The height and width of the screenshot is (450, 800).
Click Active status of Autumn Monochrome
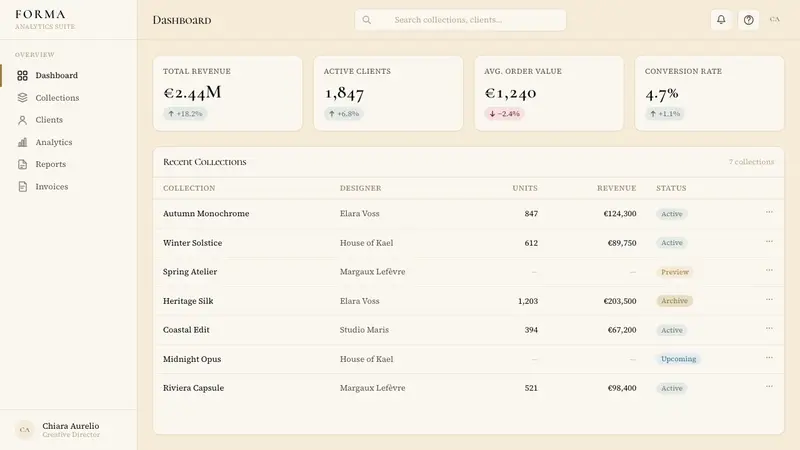[671, 214]
